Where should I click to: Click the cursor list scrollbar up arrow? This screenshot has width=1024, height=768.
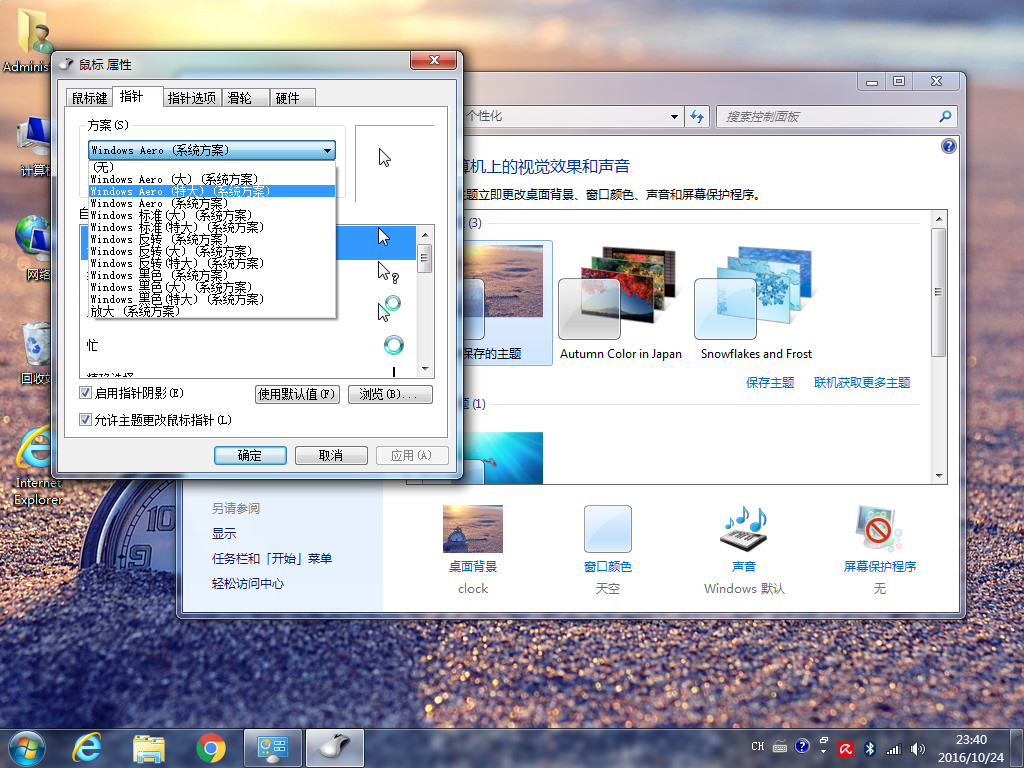425,234
